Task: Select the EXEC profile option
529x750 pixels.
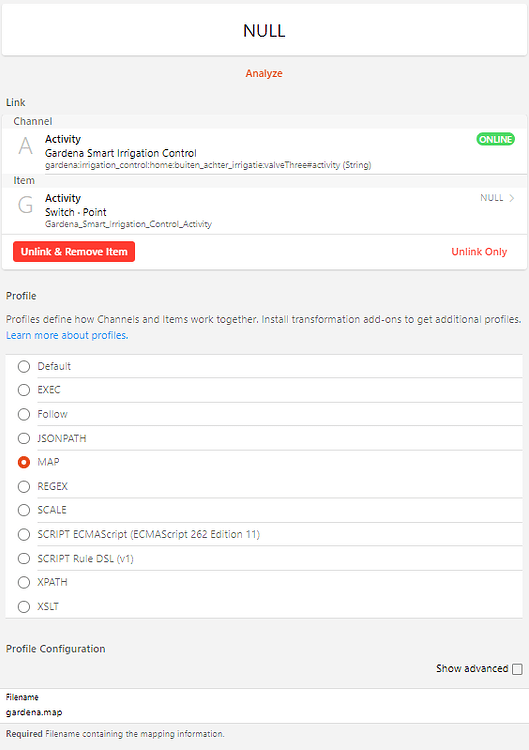Action: pos(24,390)
